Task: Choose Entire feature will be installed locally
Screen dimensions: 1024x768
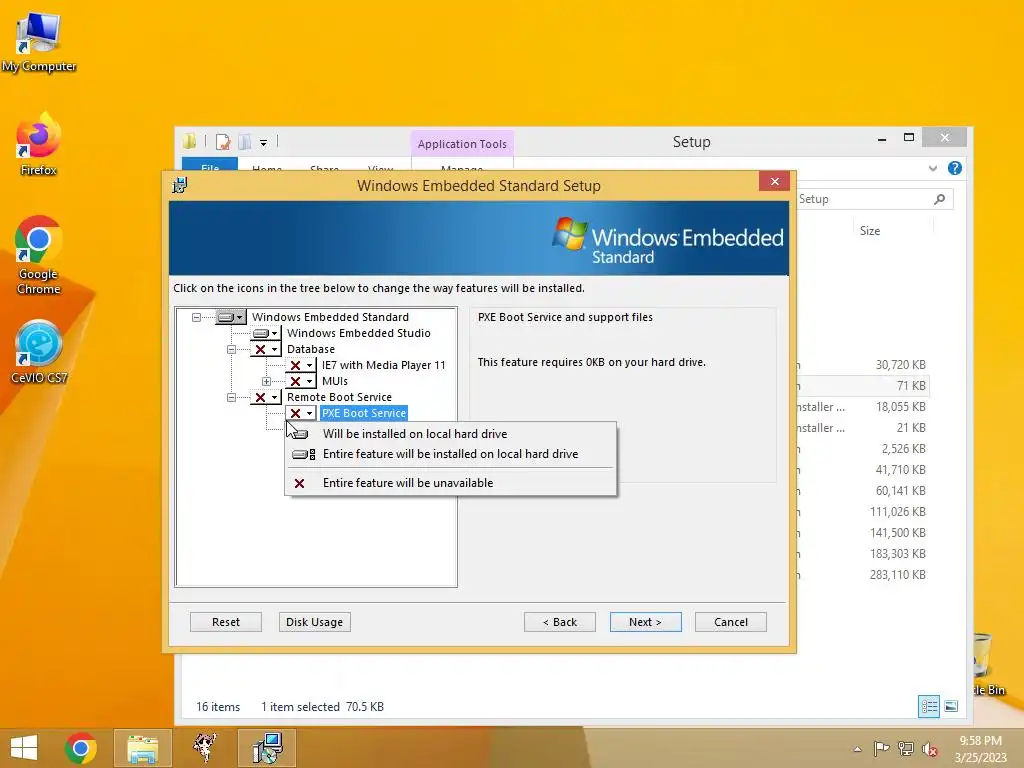Action: click(x=451, y=454)
